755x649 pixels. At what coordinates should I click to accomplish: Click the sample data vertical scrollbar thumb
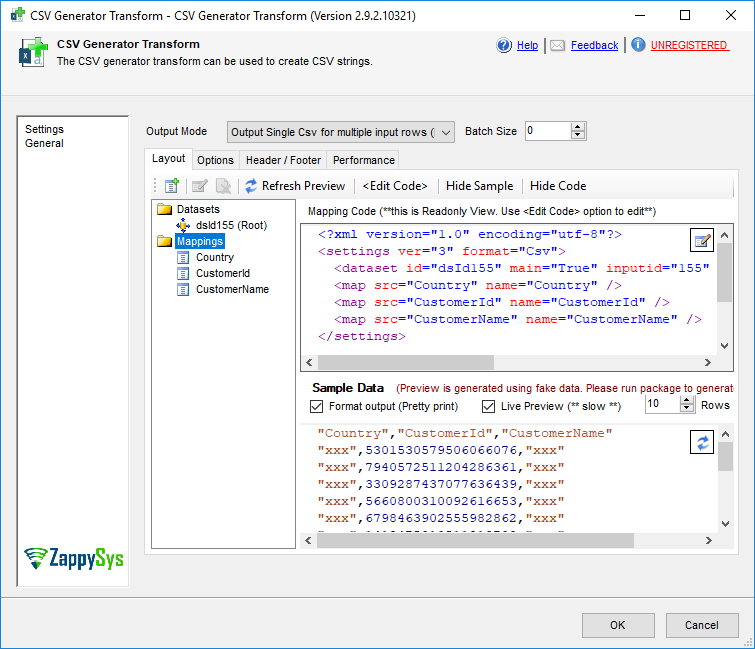coord(725,456)
